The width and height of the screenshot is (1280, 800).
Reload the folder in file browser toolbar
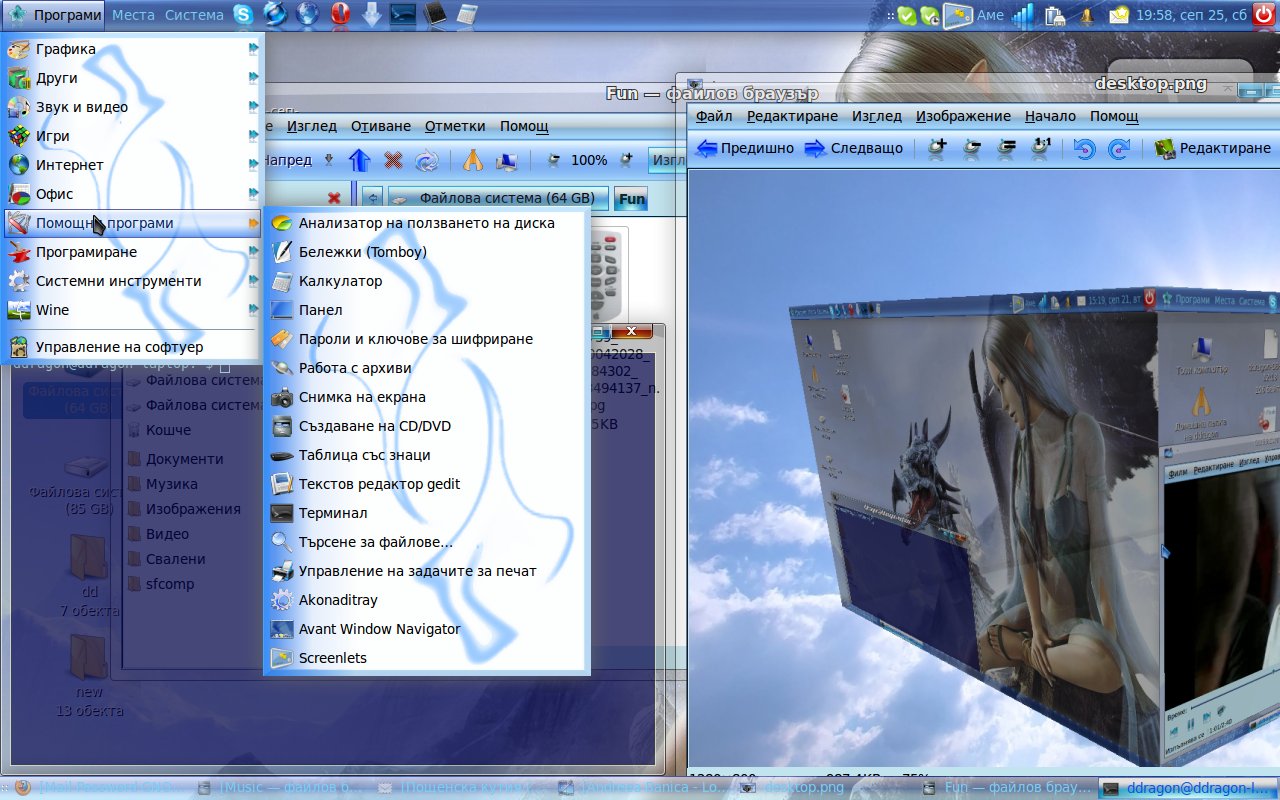427,160
